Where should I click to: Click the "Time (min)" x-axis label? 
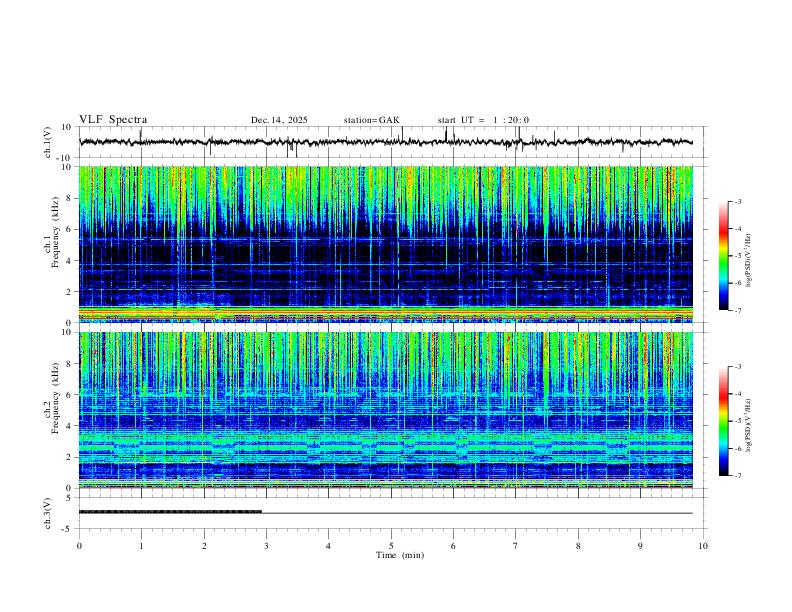pyautogui.click(x=400, y=555)
